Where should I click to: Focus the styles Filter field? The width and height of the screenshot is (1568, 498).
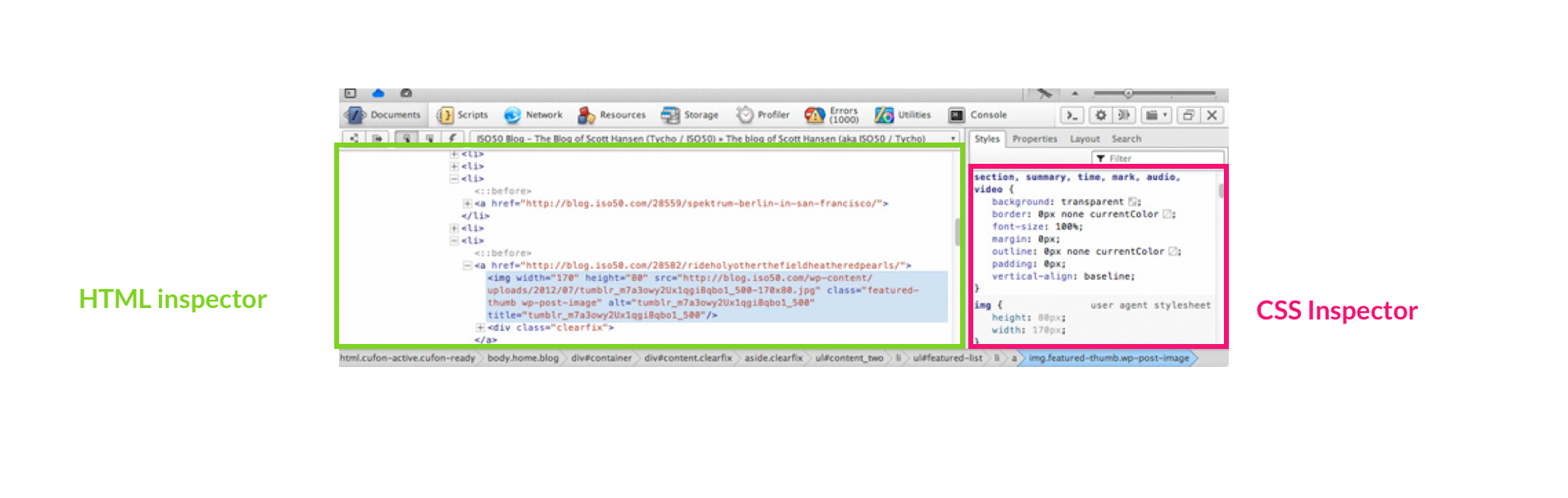(x=1158, y=158)
